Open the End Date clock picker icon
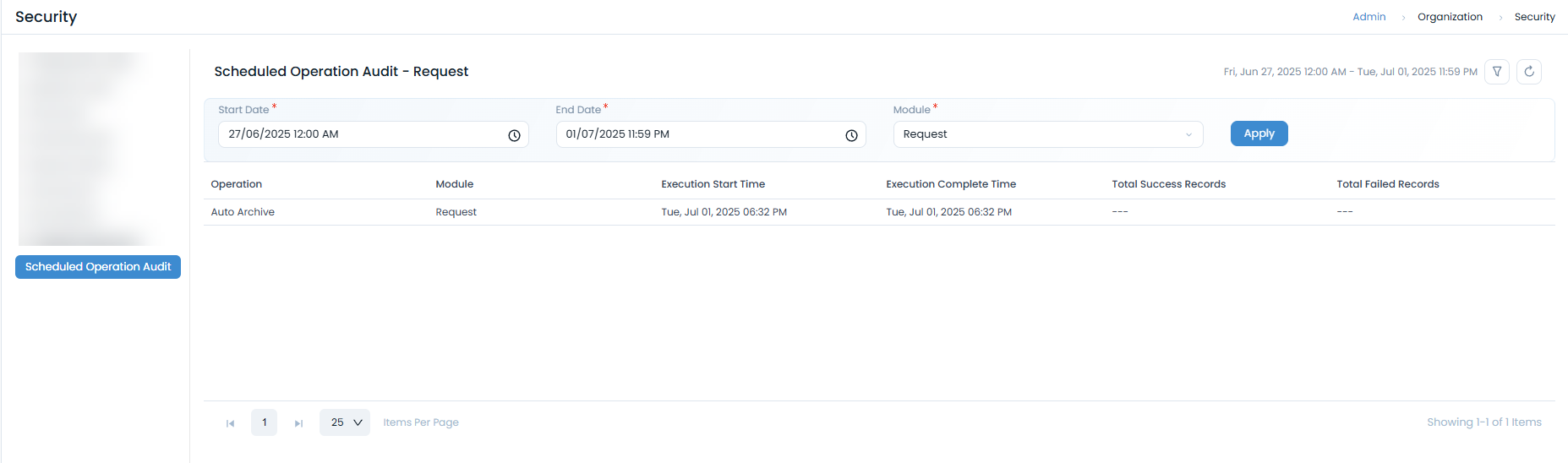This screenshot has width=1568, height=463. (x=851, y=135)
